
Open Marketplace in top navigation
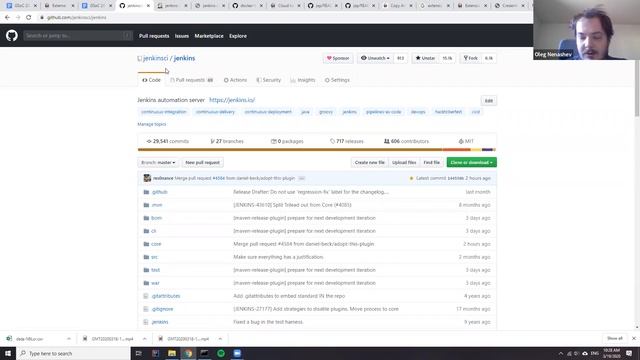click(209, 36)
